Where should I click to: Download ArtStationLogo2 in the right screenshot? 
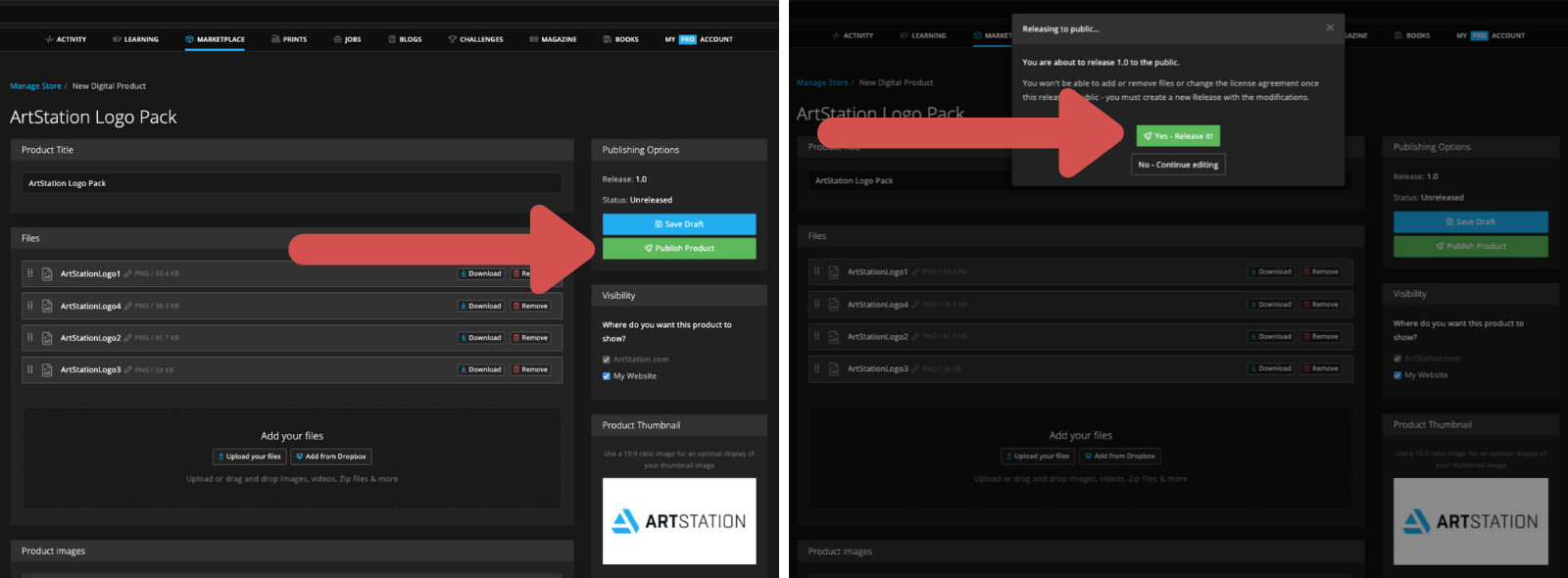click(1271, 336)
